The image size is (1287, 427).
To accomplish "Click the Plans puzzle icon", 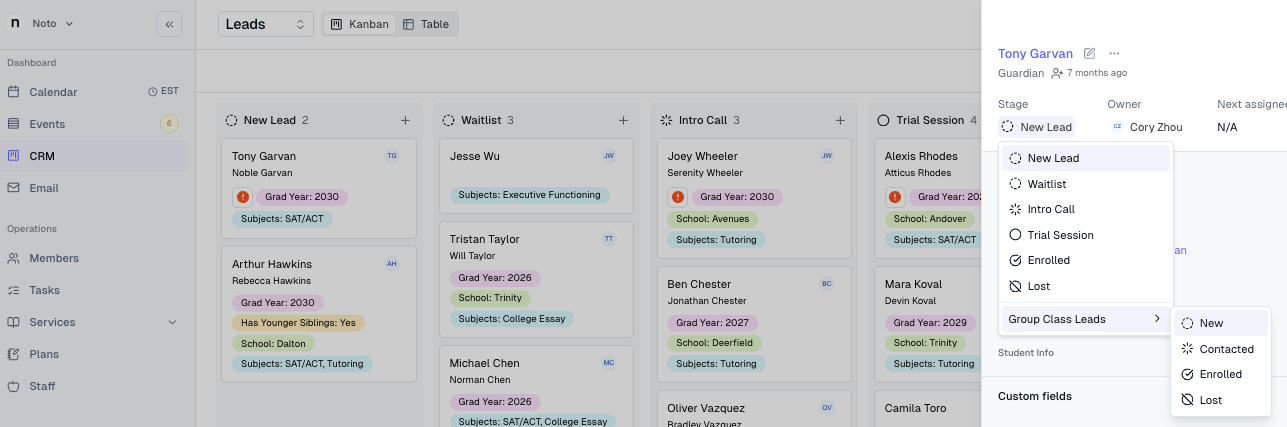I will coord(14,354).
